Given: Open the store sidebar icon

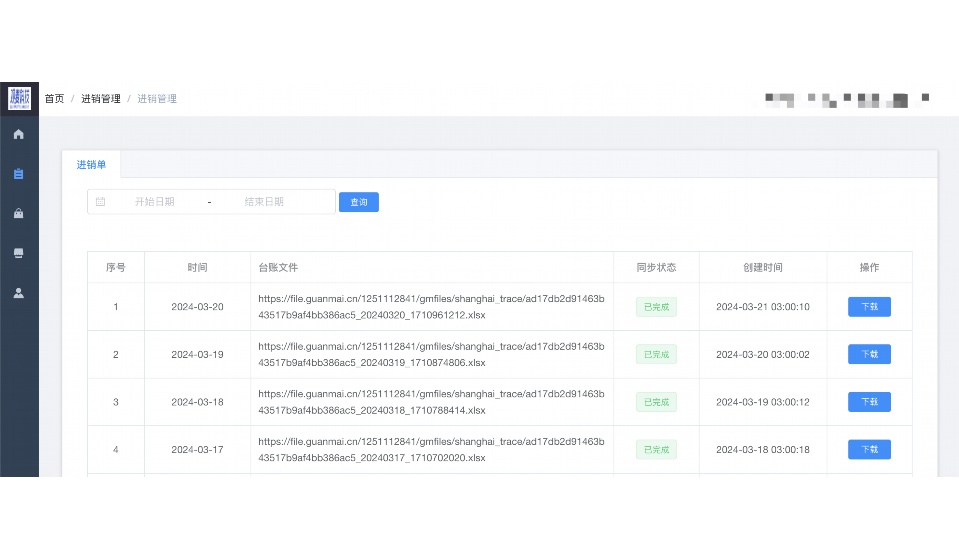Looking at the screenshot, I should [18, 254].
